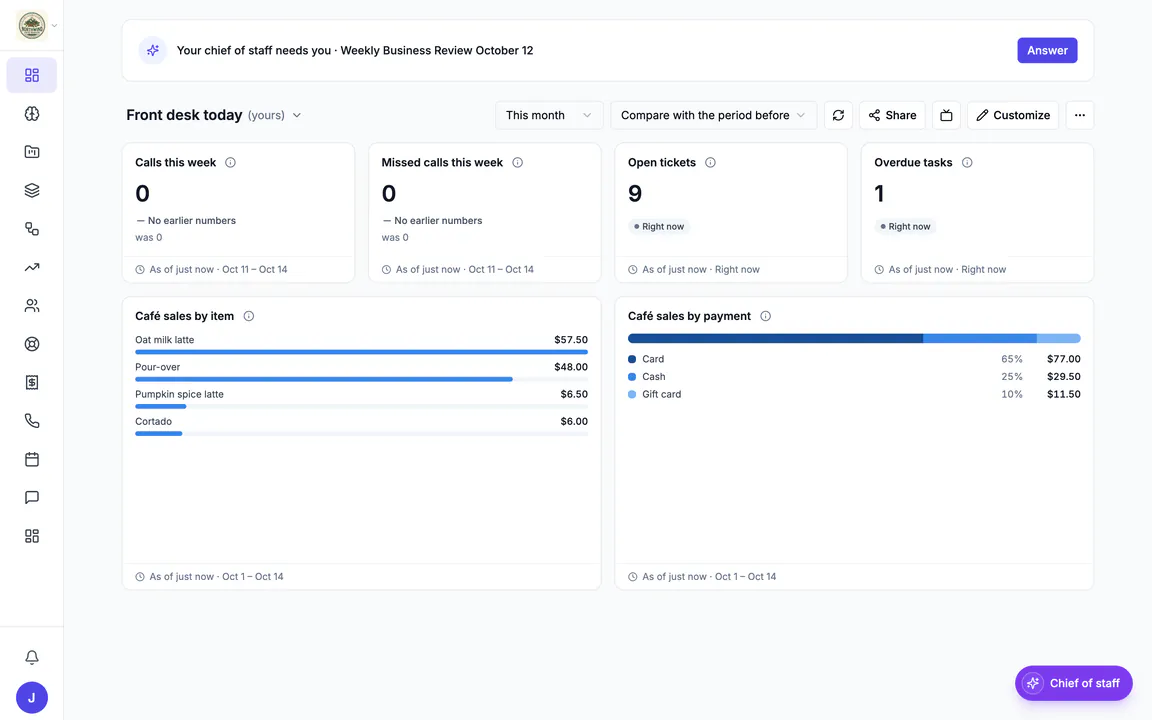
Task: Open the notifications bell
Action: coord(32,658)
